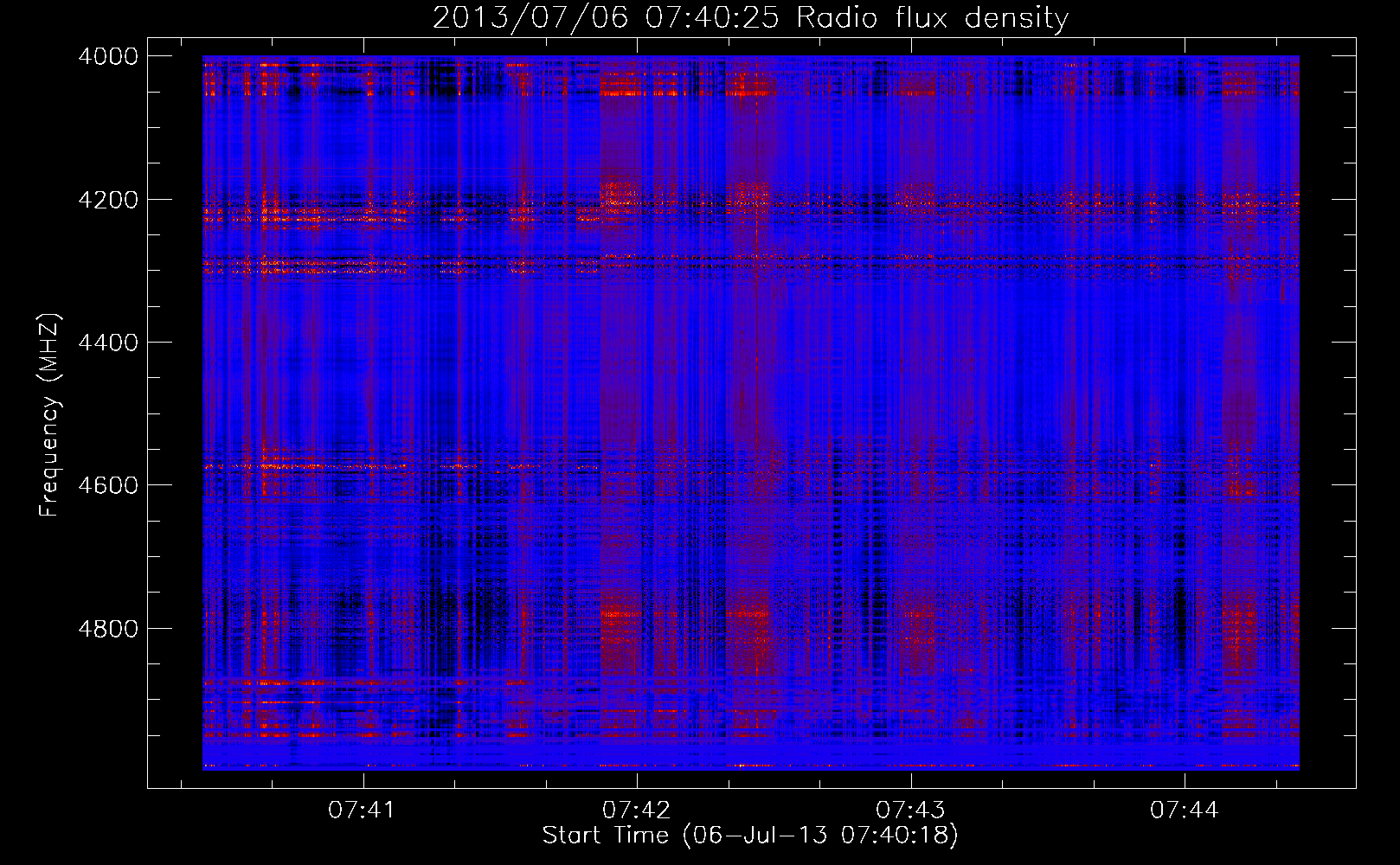Click the 07:42 time tick label
Screen dimensions: 1400x865
(x=637, y=810)
